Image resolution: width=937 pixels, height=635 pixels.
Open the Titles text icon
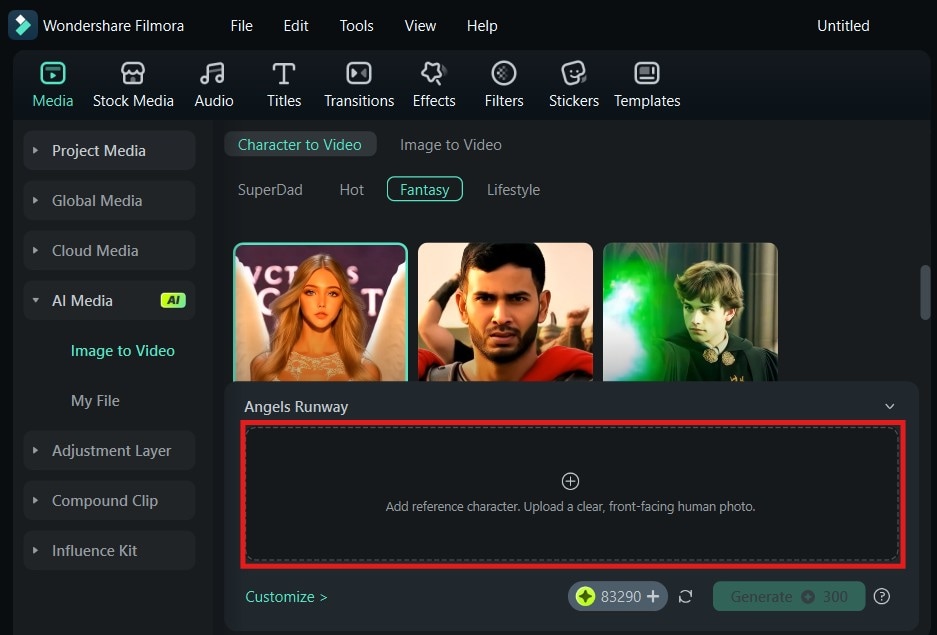284,73
